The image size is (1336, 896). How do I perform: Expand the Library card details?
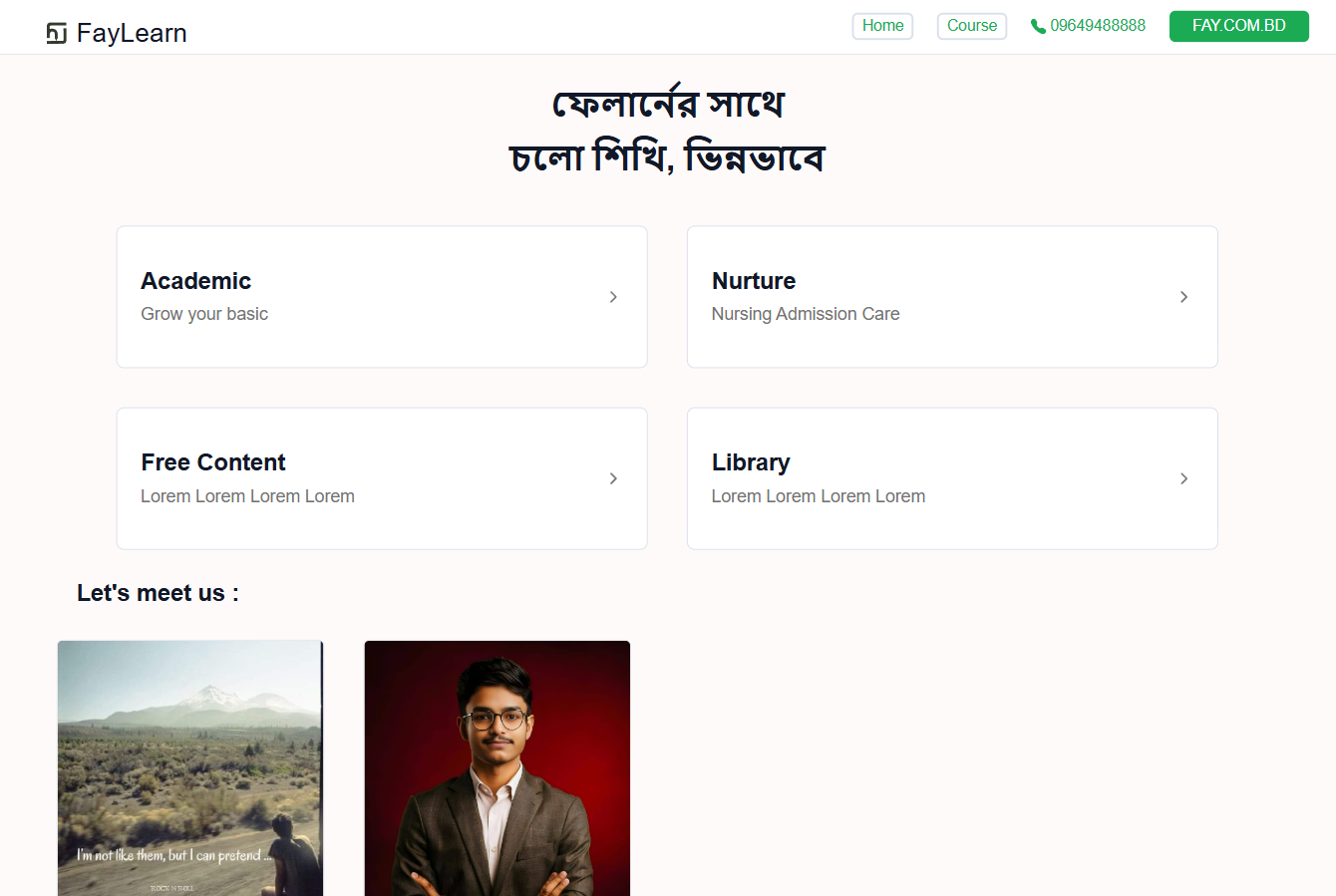pyautogui.click(x=952, y=478)
